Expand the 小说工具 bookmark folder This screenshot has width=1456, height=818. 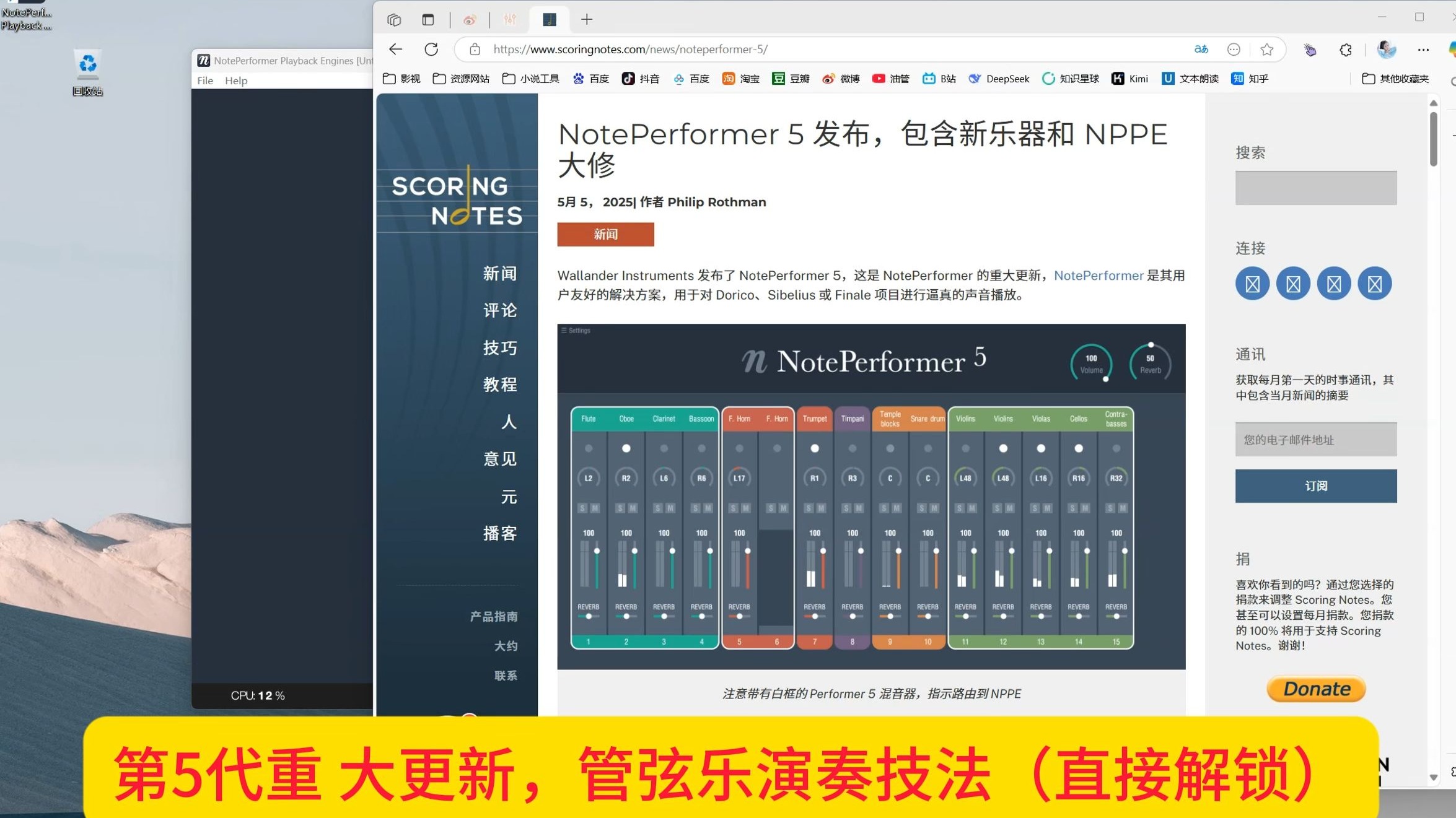[530, 79]
